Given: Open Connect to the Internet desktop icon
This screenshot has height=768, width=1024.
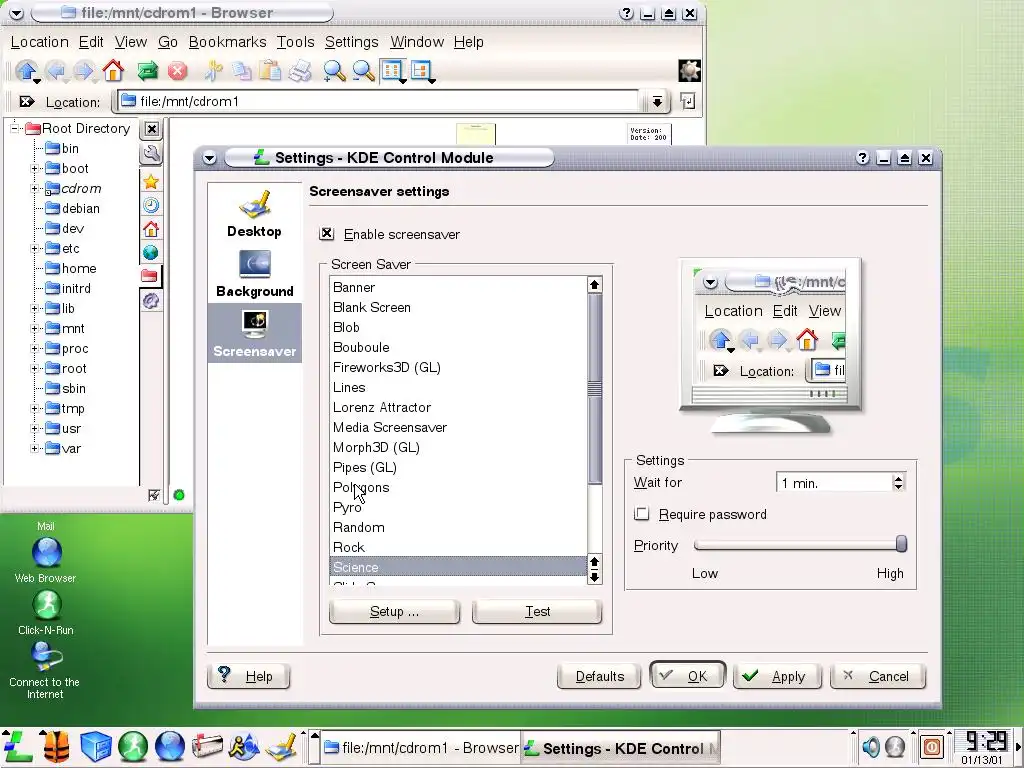Looking at the screenshot, I should pyautogui.click(x=44, y=671).
